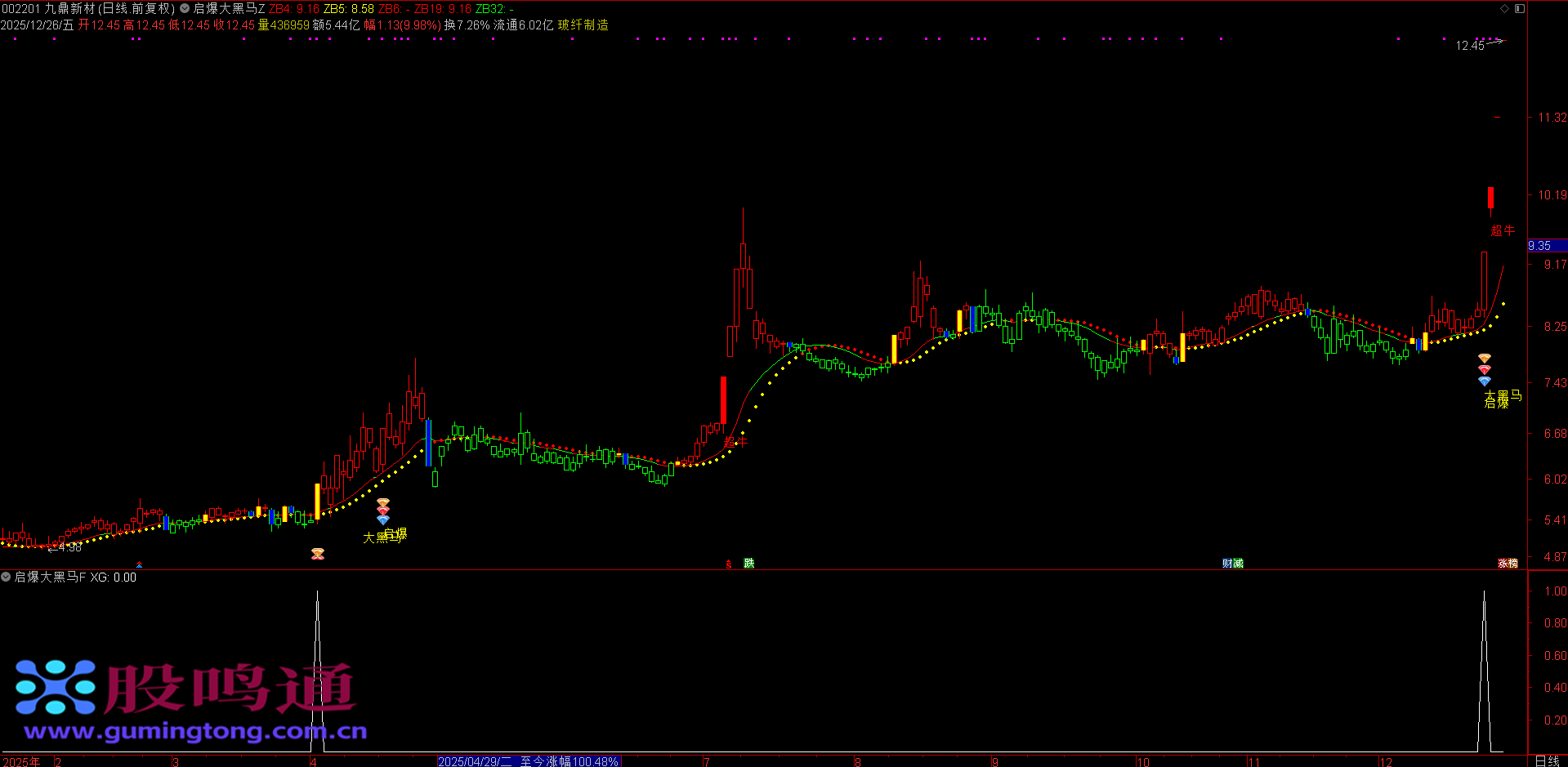Click the diamond signal stack in late December
Viewport: 1568px width, 767px height.
click(1485, 369)
